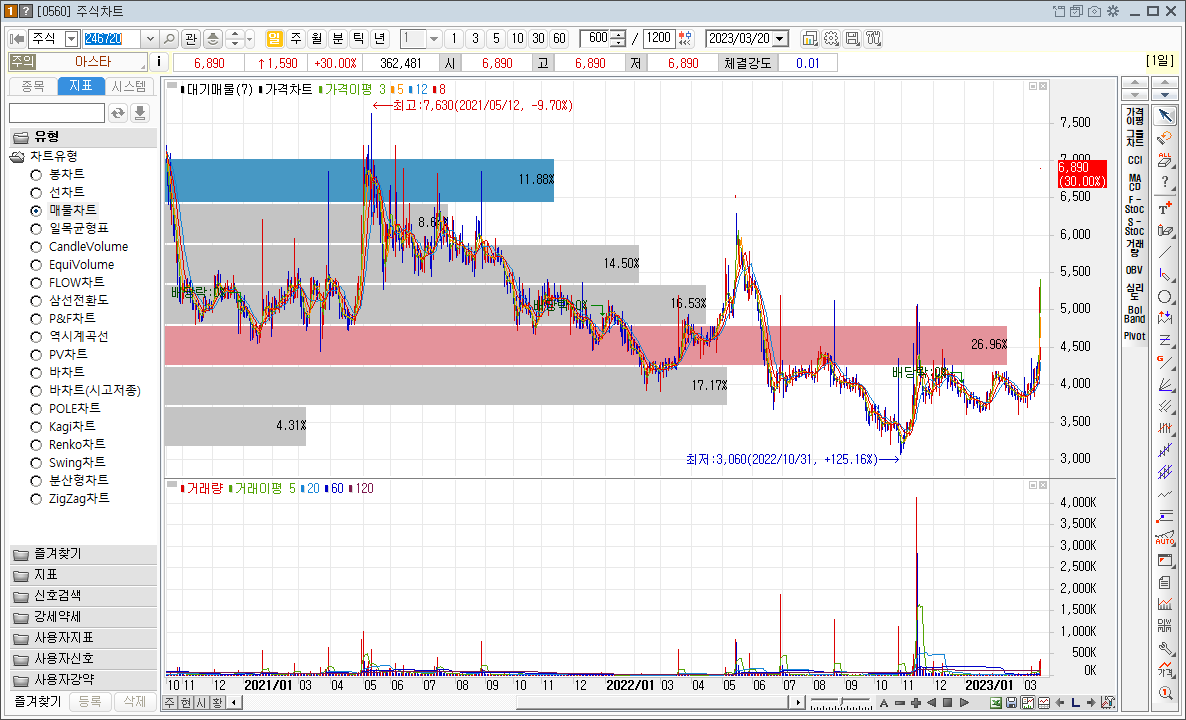Zoom in chart with plus icon
The height and width of the screenshot is (720, 1186).
pos(915,703)
